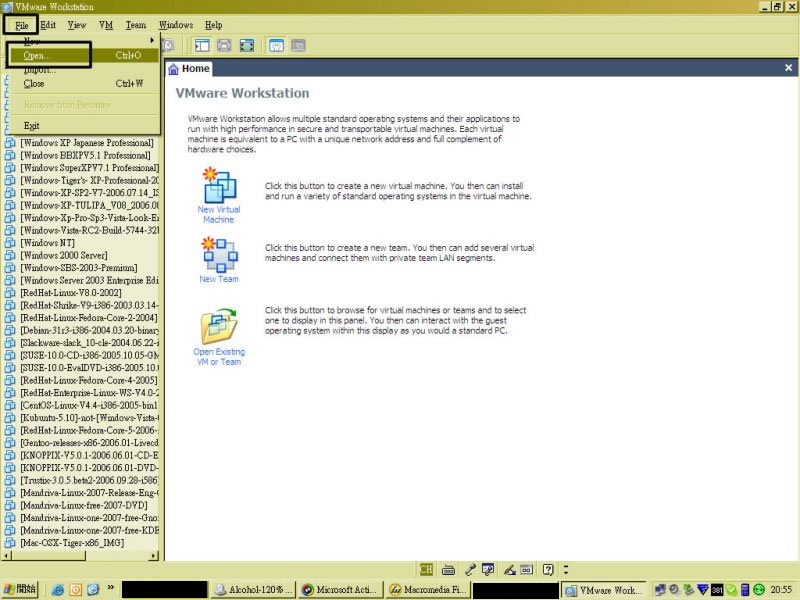Click the Open Existing VM or Team folder icon
The height and width of the screenshot is (600, 800).
coord(219,326)
